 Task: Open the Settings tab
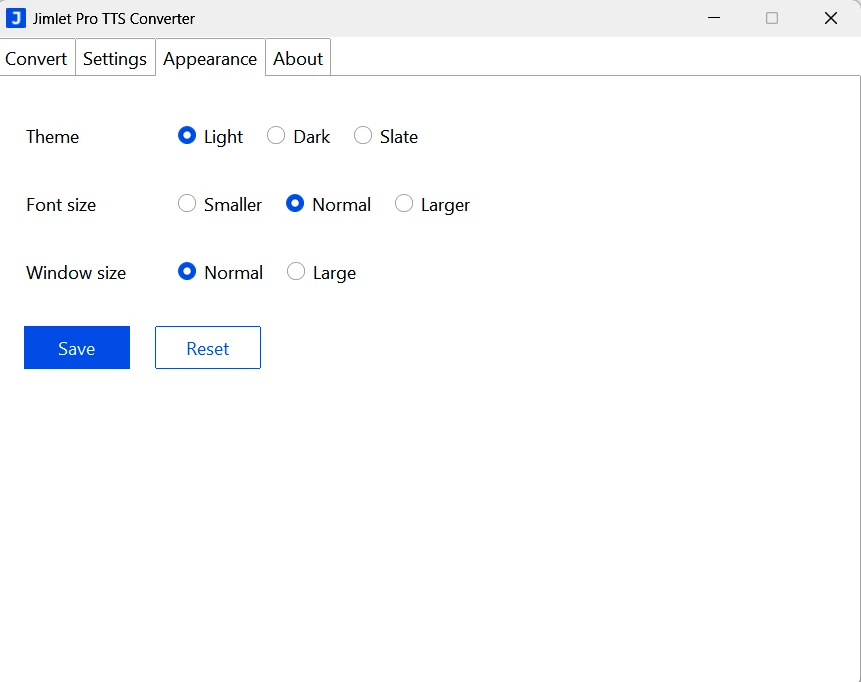[114, 58]
